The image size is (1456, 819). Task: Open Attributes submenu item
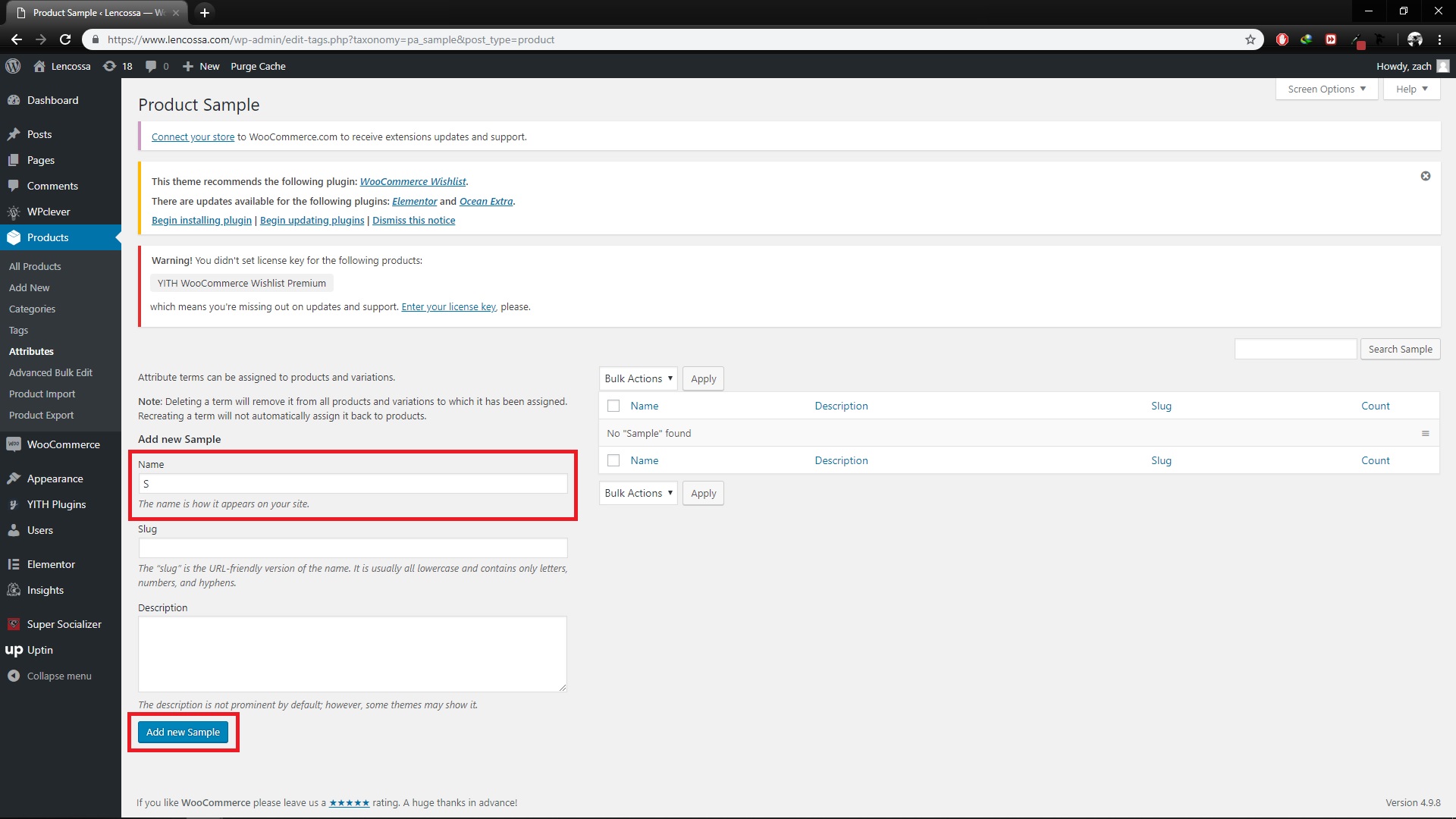tap(32, 351)
